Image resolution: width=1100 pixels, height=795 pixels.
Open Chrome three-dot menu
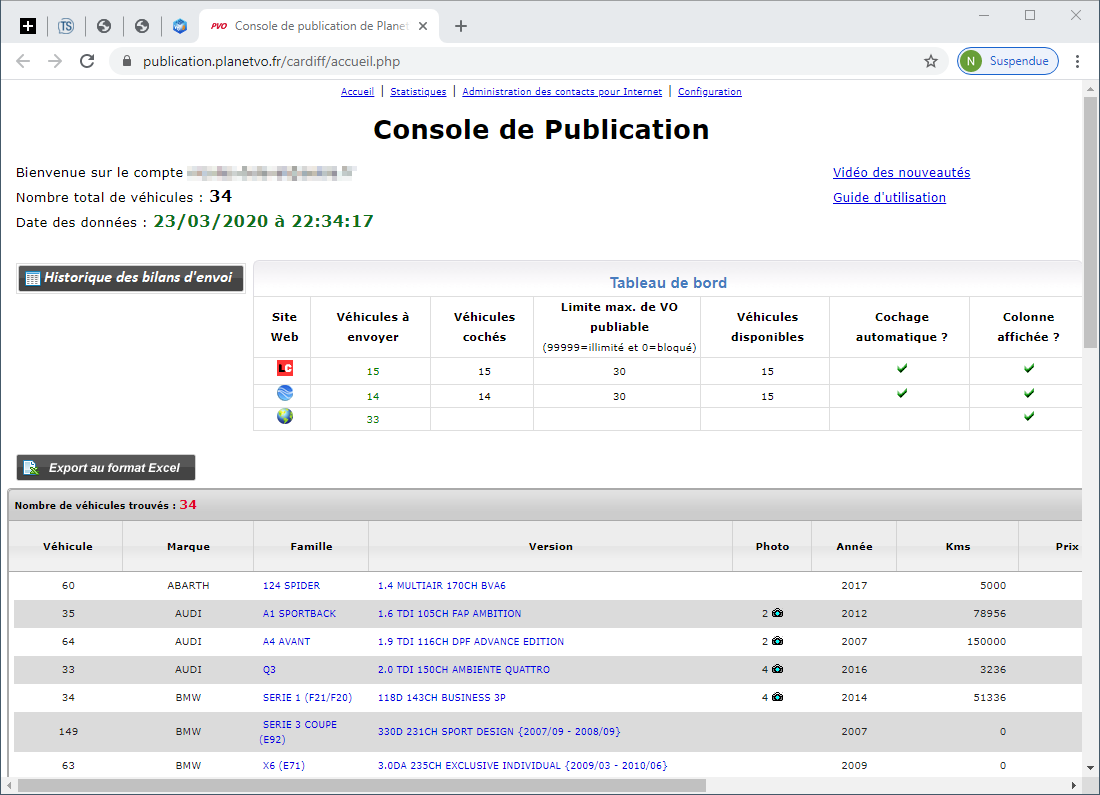1078,61
